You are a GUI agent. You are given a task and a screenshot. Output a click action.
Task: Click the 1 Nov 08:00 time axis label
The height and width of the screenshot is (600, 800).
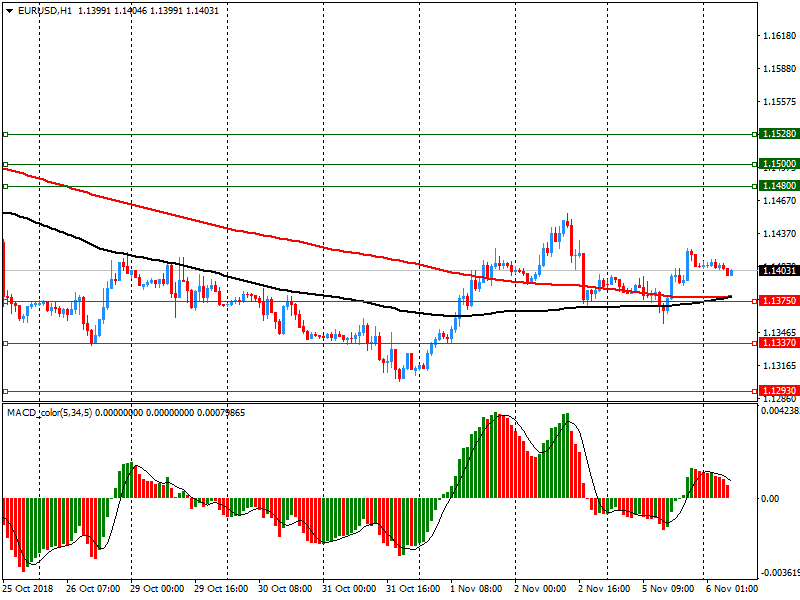pyautogui.click(x=476, y=589)
